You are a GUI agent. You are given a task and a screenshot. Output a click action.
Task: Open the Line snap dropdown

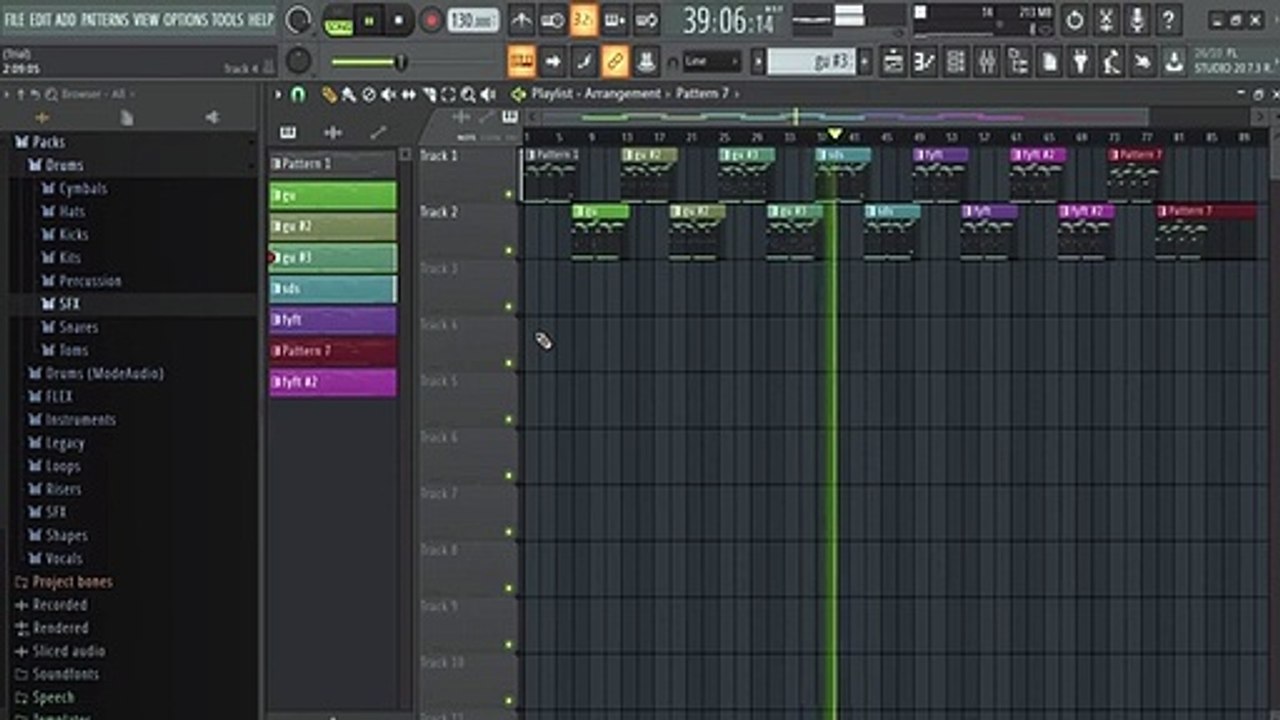point(712,62)
